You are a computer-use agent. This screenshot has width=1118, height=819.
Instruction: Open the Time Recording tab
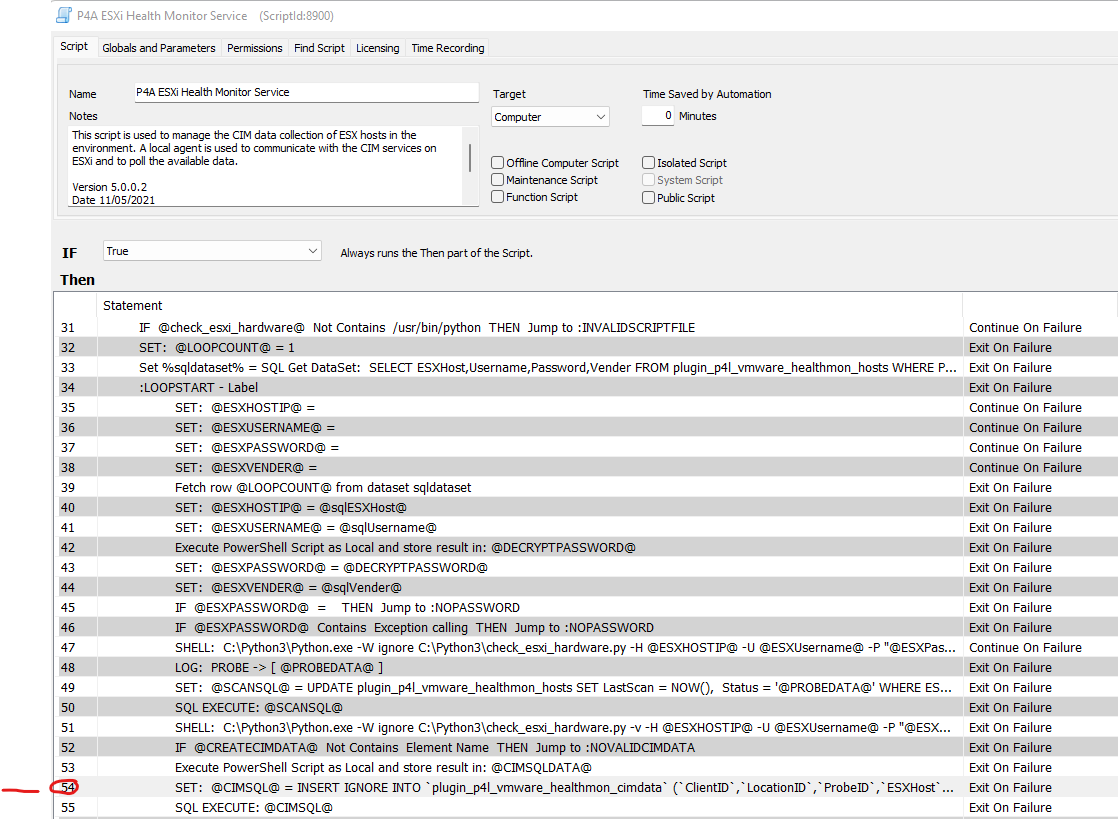point(447,48)
